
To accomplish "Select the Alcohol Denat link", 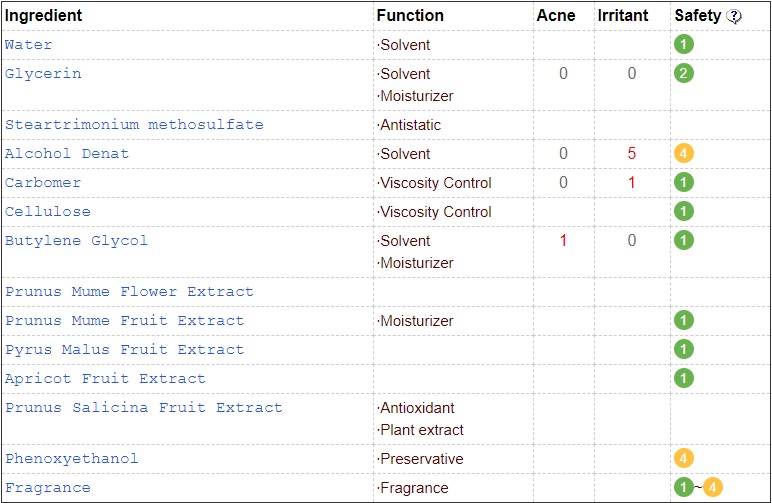I will [67, 153].
